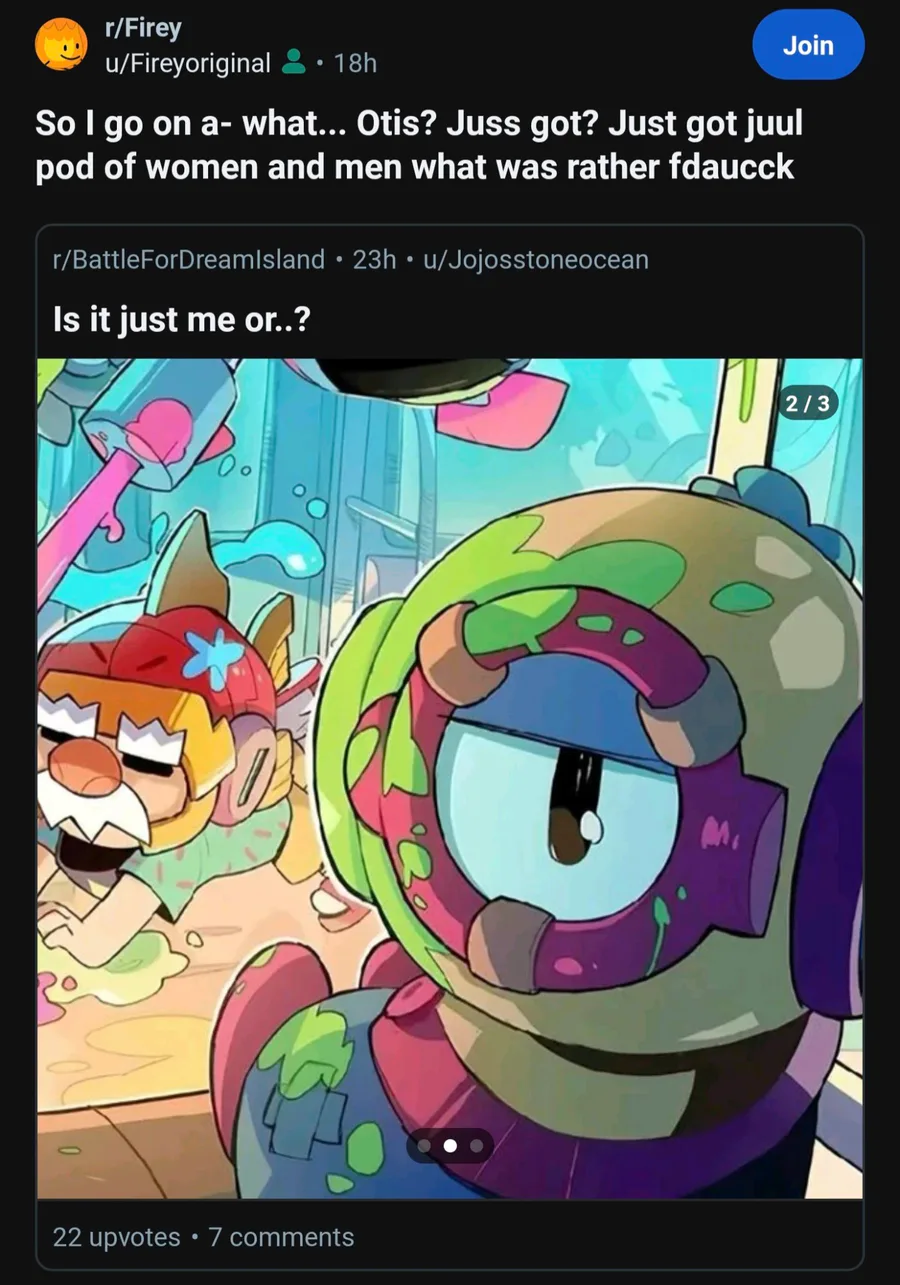Screen dimensions: 900x1285
Task: Open the post title starting "So I go on a-"
Action: pos(418,146)
